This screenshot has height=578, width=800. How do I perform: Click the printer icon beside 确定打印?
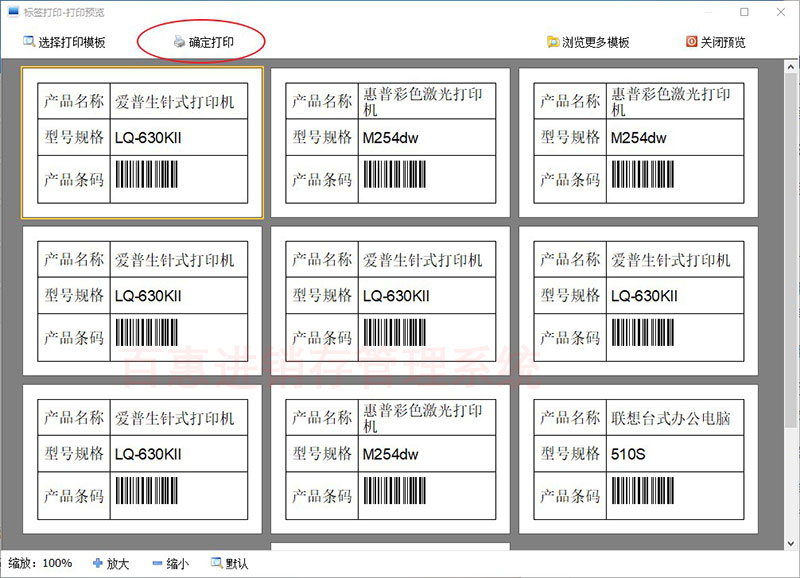[179, 41]
